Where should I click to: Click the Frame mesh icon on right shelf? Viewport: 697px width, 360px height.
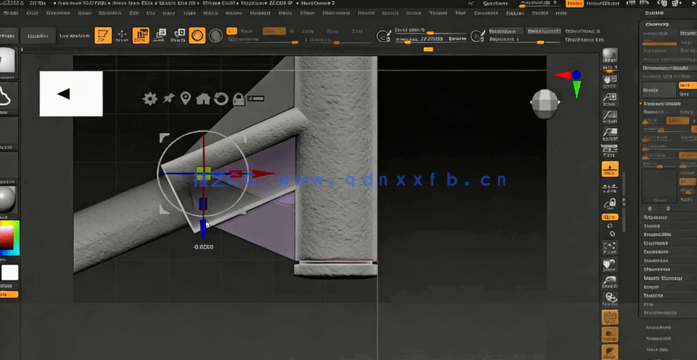click(x=610, y=248)
